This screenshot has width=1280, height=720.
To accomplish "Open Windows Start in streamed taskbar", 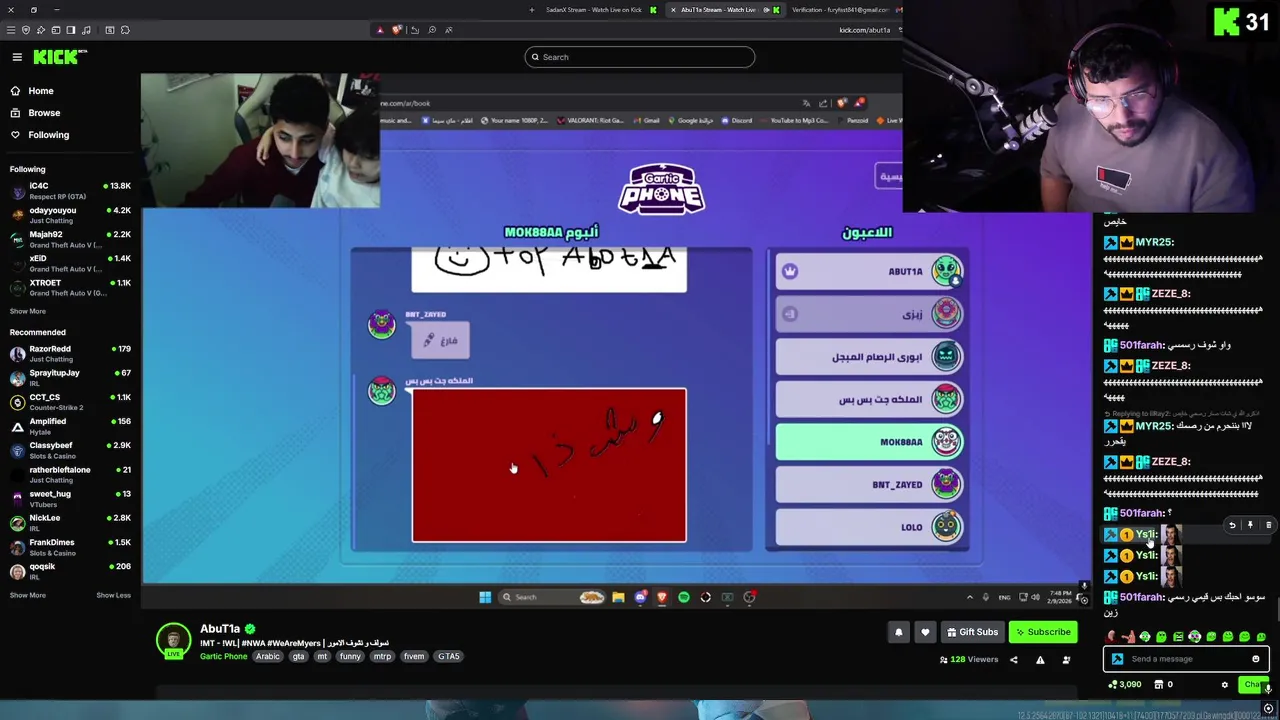I will coord(485,597).
